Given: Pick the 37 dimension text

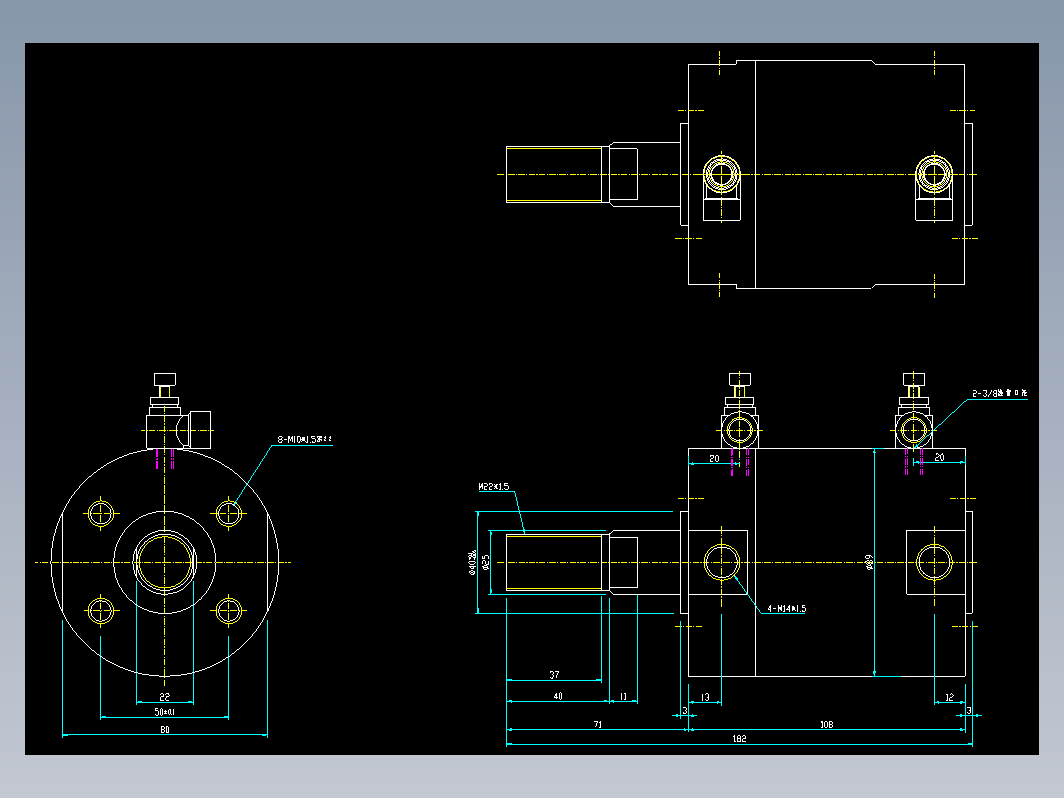Looking at the screenshot, I should (x=554, y=674).
